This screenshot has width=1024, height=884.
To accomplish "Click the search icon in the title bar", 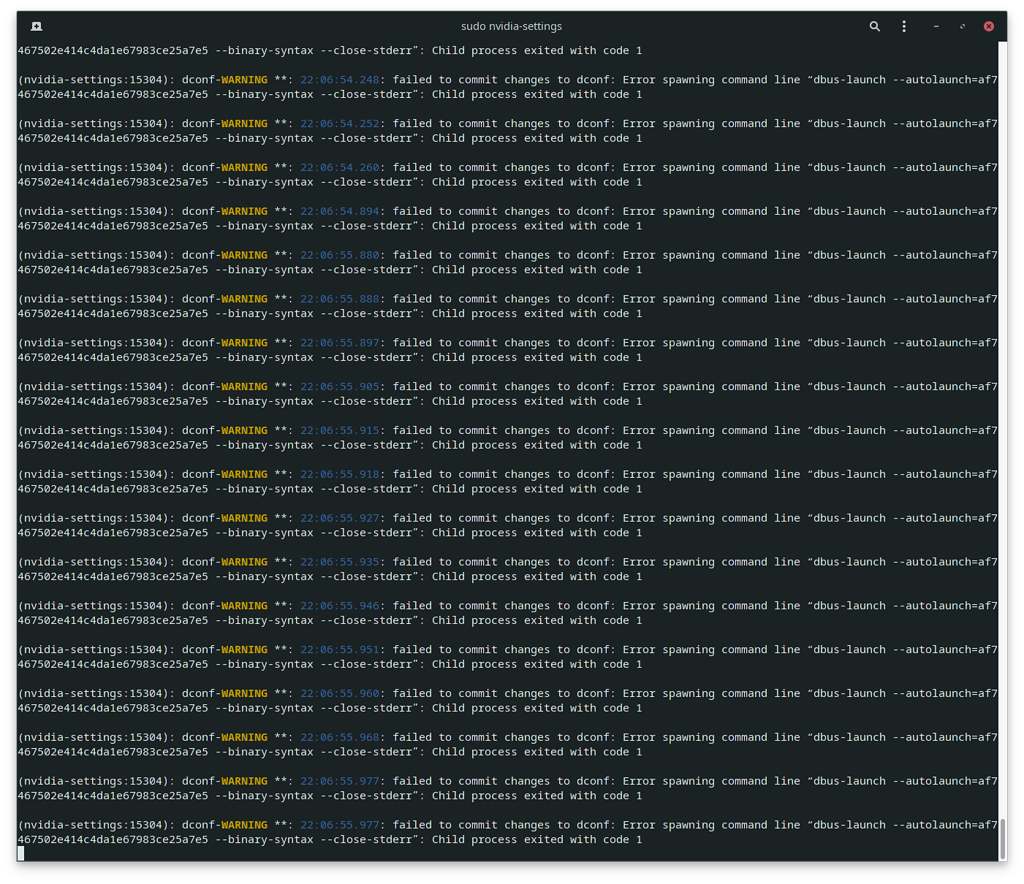I will 874,26.
